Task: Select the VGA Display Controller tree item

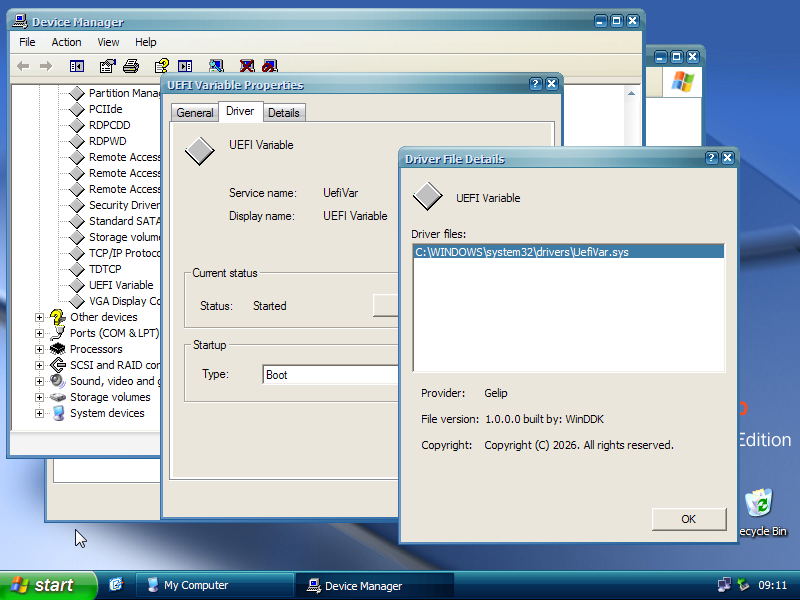Action: (x=124, y=301)
